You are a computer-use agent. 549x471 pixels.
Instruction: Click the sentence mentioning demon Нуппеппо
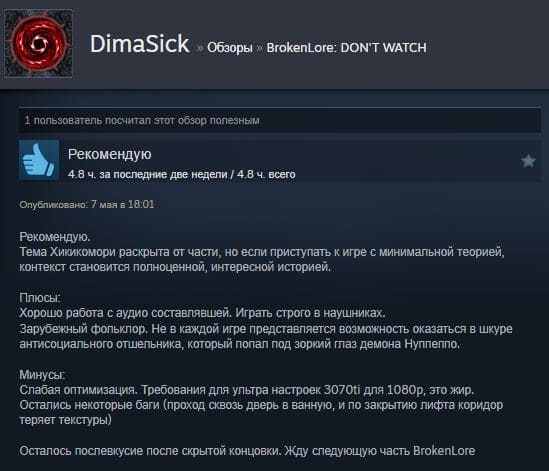[x=266, y=337]
